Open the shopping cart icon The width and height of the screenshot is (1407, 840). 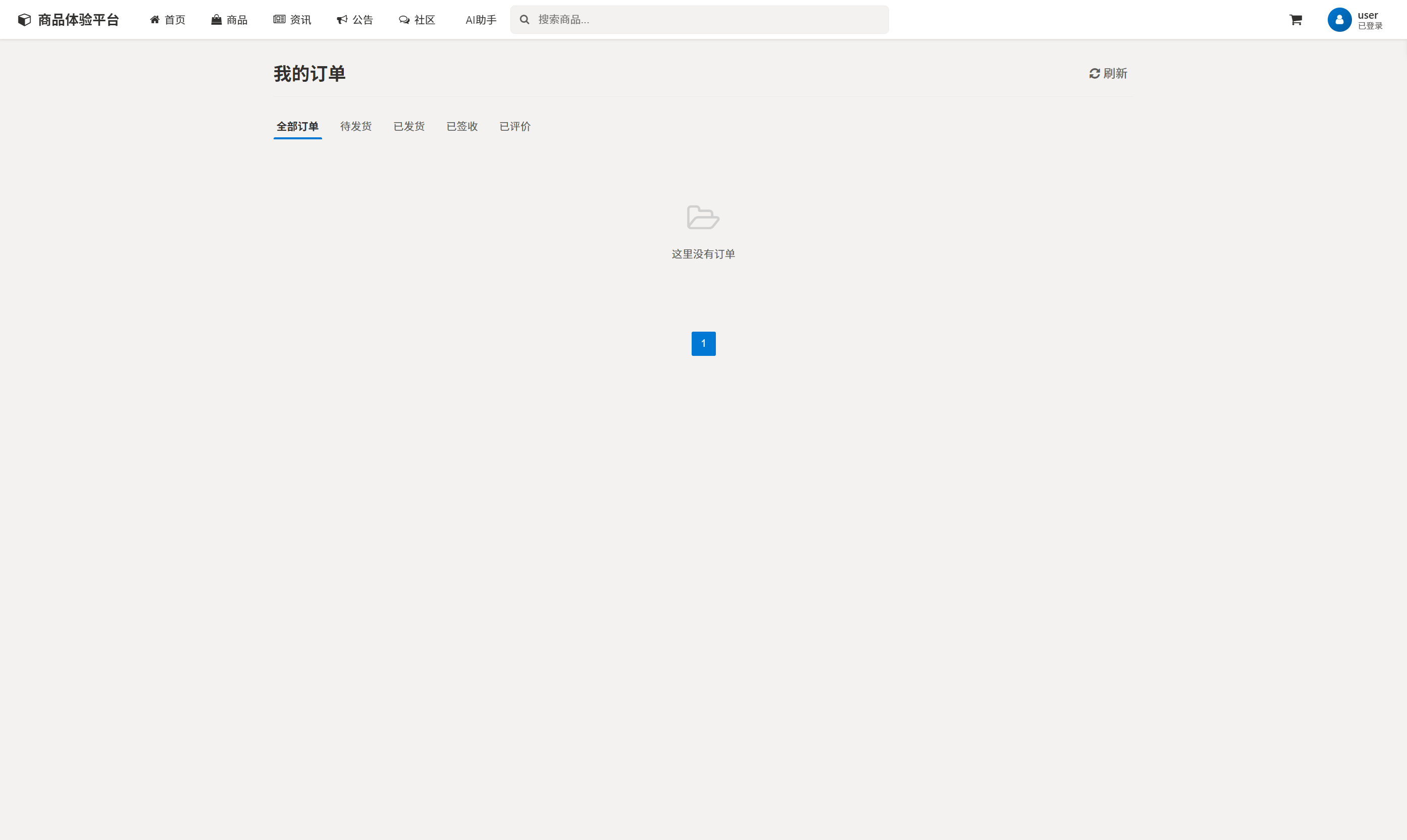coord(1295,20)
